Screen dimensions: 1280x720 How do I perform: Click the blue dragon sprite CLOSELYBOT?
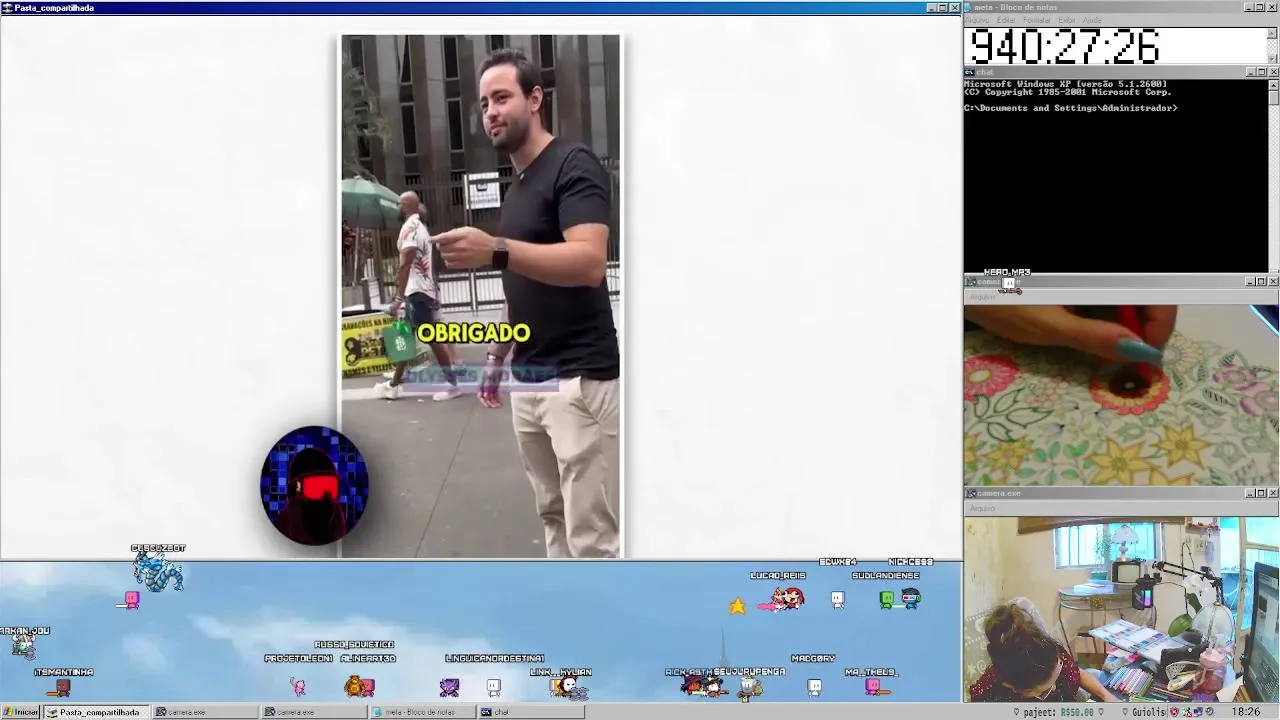(158, 574)
